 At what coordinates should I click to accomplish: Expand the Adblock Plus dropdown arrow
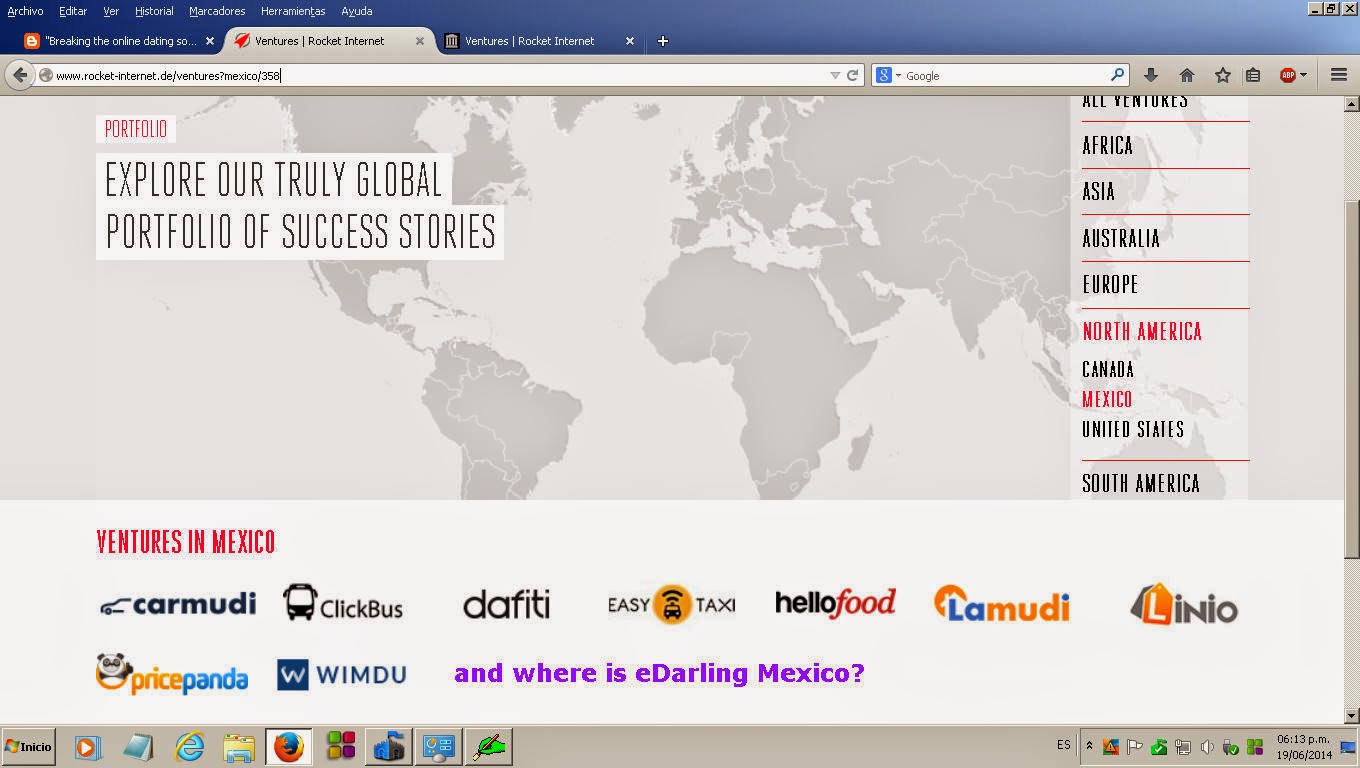click(x=1303, y=75)
